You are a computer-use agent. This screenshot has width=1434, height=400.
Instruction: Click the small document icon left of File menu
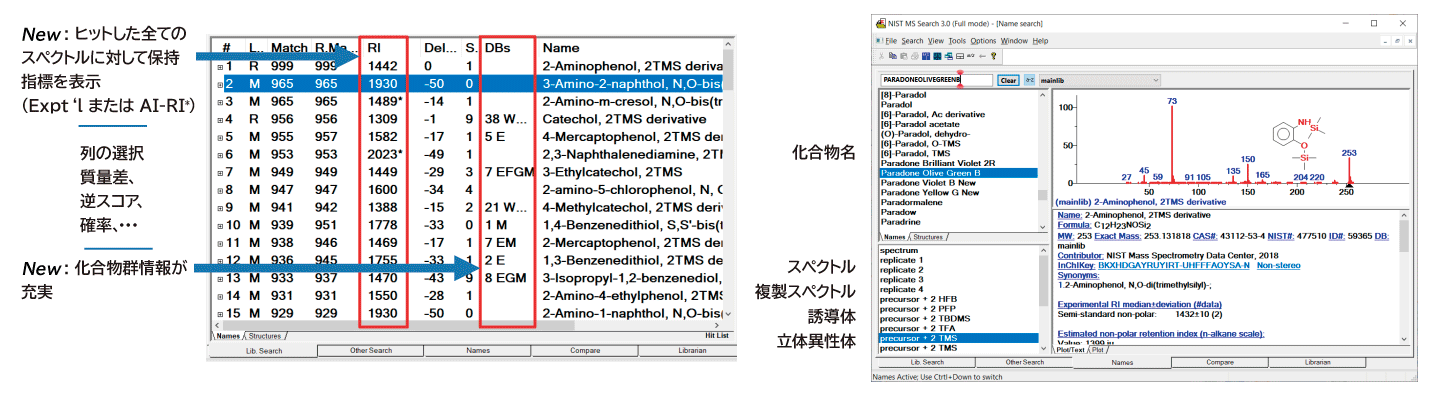(x=879, y=41)
